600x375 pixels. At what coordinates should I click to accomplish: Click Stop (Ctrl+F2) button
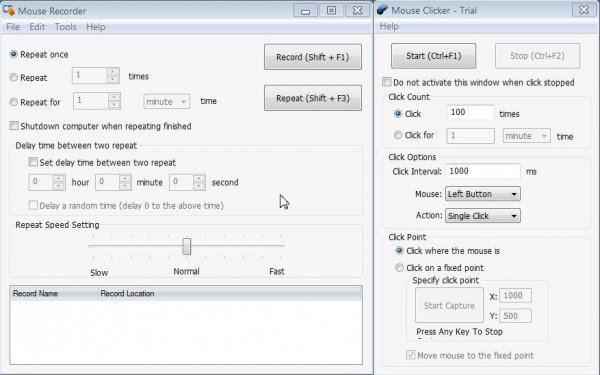(537, 56)
